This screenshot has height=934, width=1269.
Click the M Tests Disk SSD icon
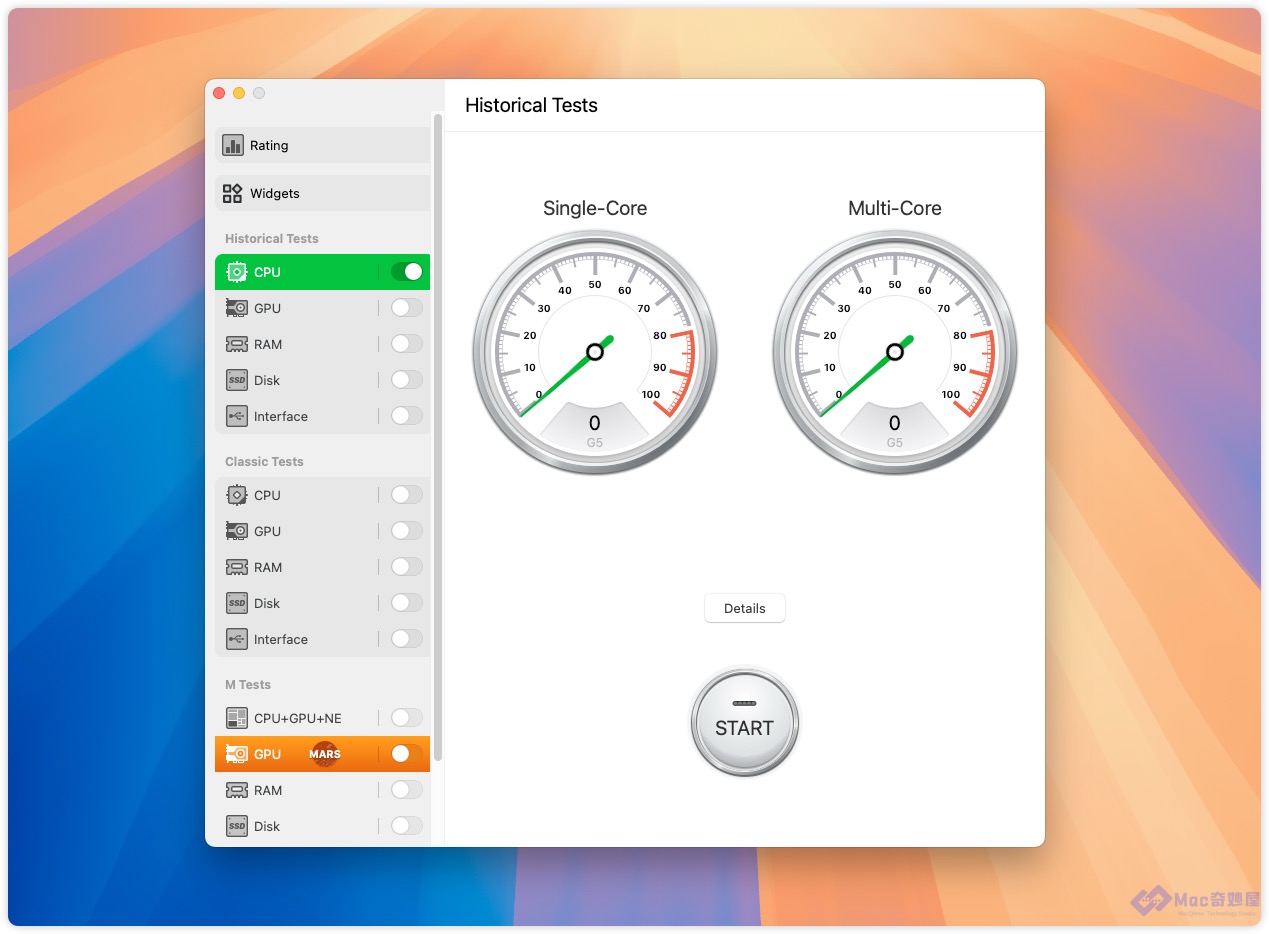click(237, 826)
